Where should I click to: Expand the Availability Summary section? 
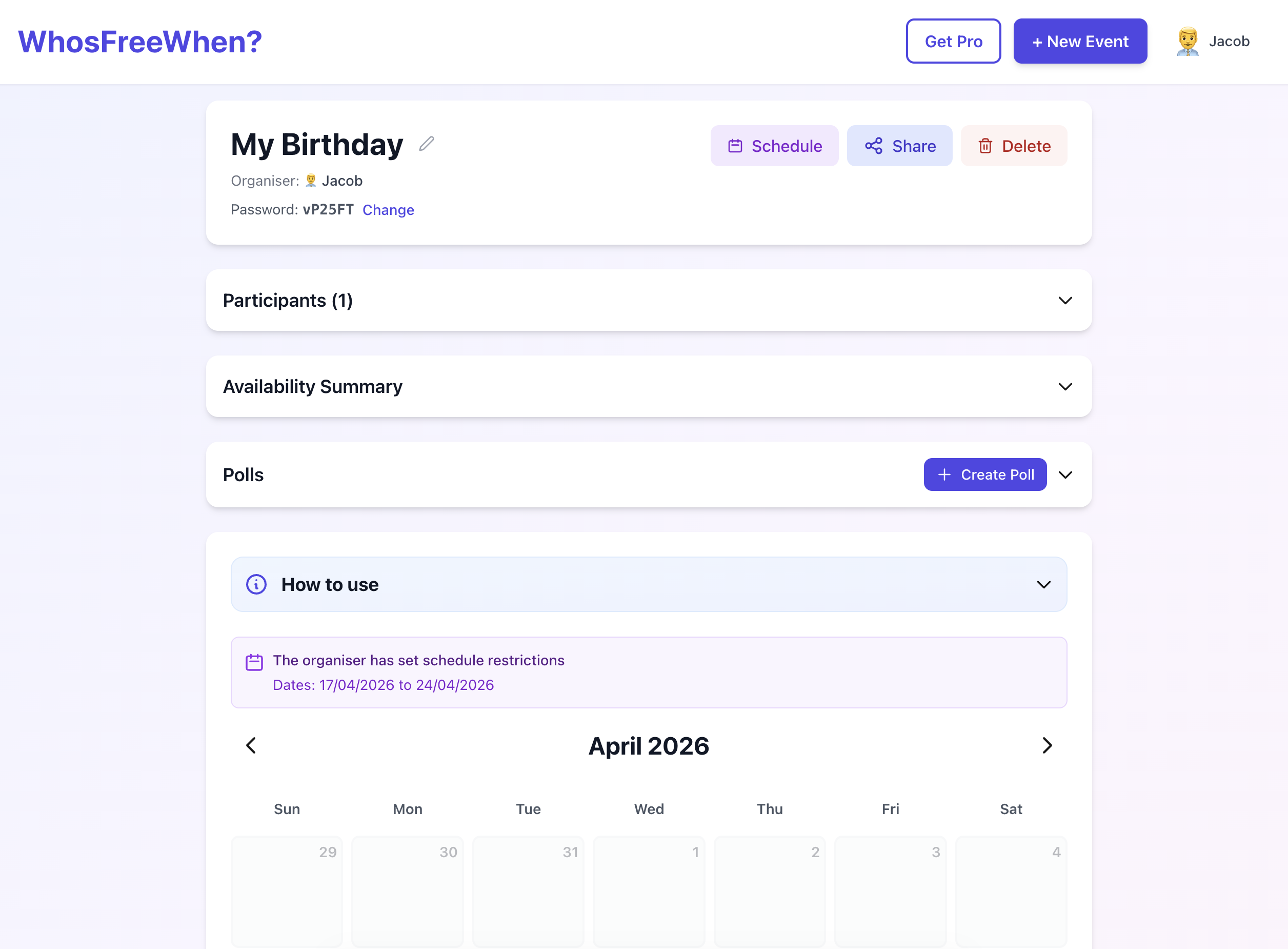coord(1065,387)
